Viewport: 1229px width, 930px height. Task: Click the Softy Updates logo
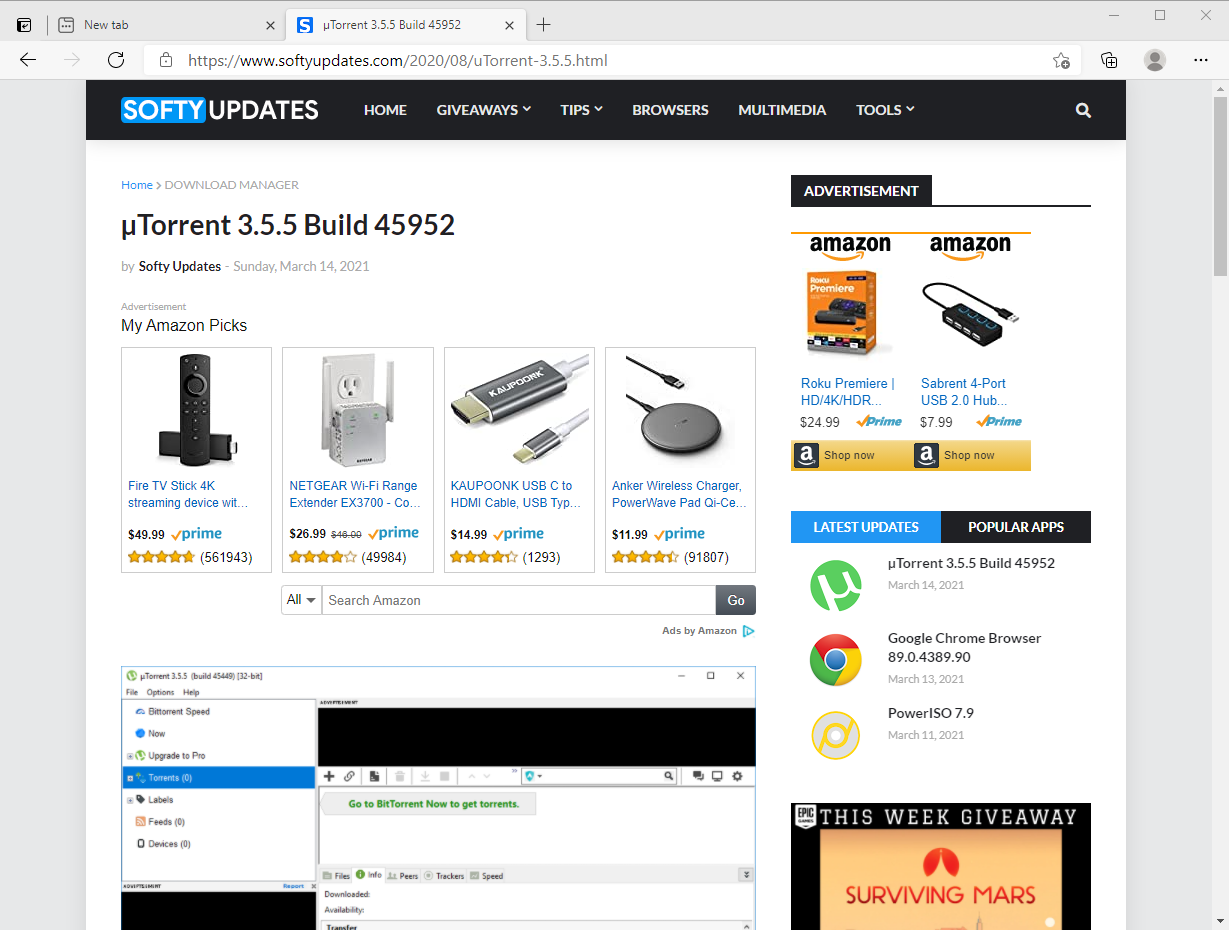220,110
